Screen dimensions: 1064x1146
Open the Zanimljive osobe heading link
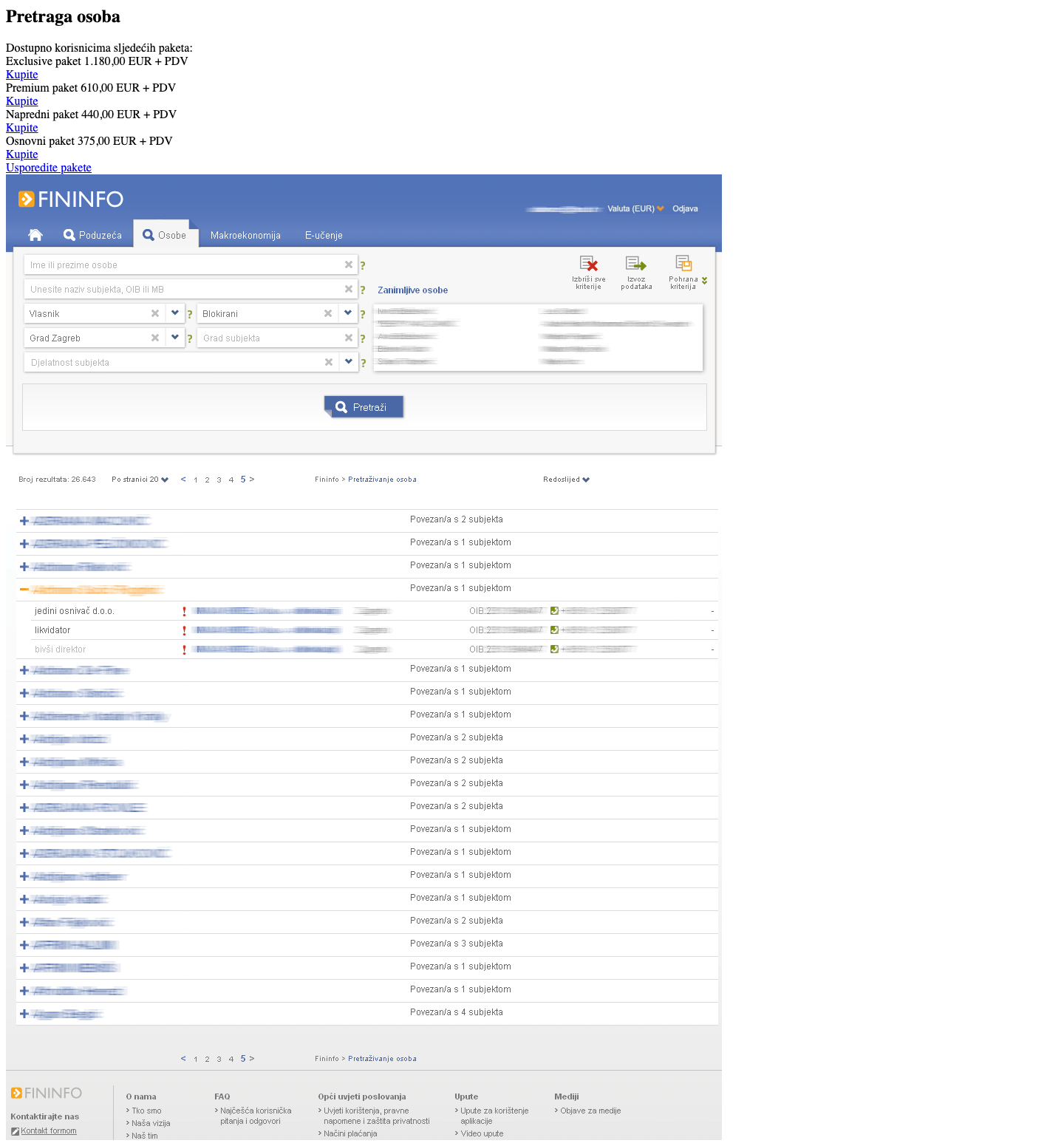click(x=412, y=290)
